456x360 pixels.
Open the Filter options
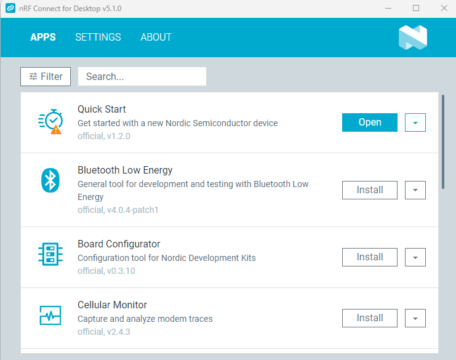tap(45, 76)
